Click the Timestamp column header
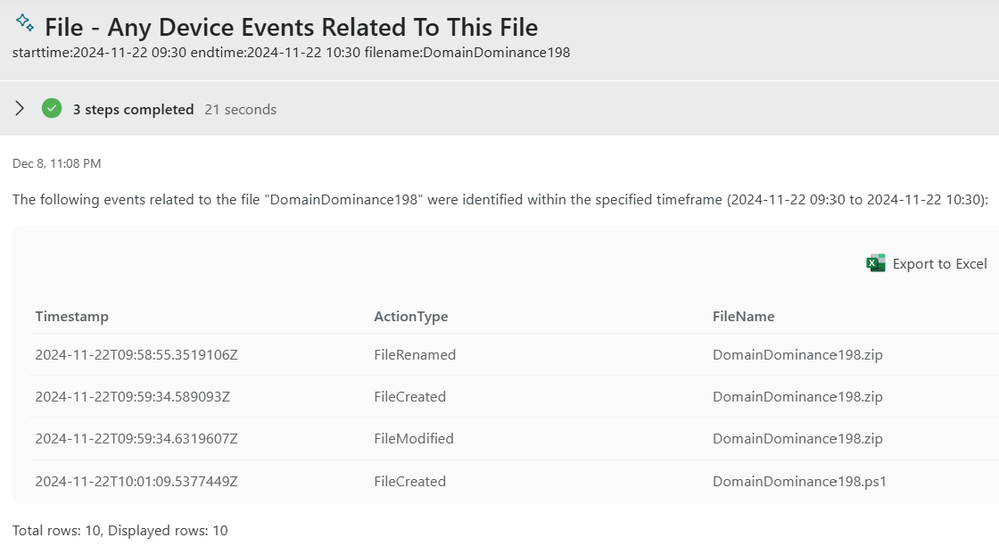Screen dimensions: 999x547 tap(72, 316)
